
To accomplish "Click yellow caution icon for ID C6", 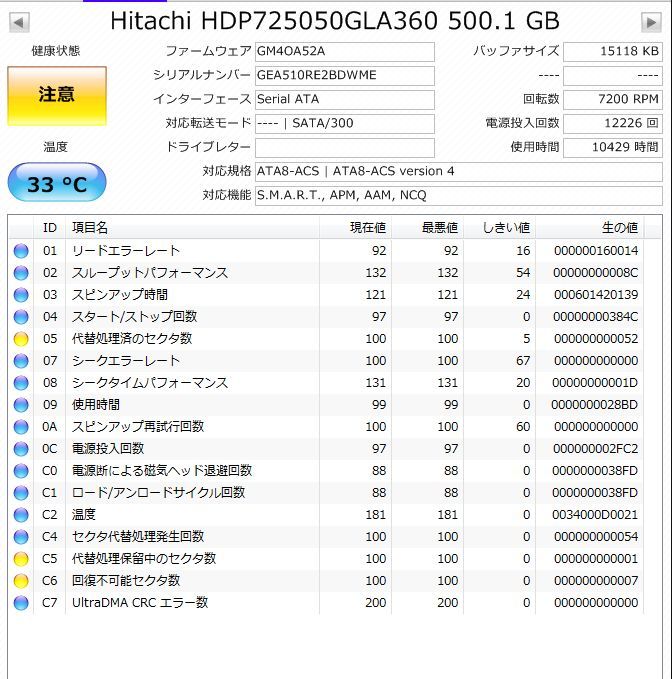I will (21, 582).
